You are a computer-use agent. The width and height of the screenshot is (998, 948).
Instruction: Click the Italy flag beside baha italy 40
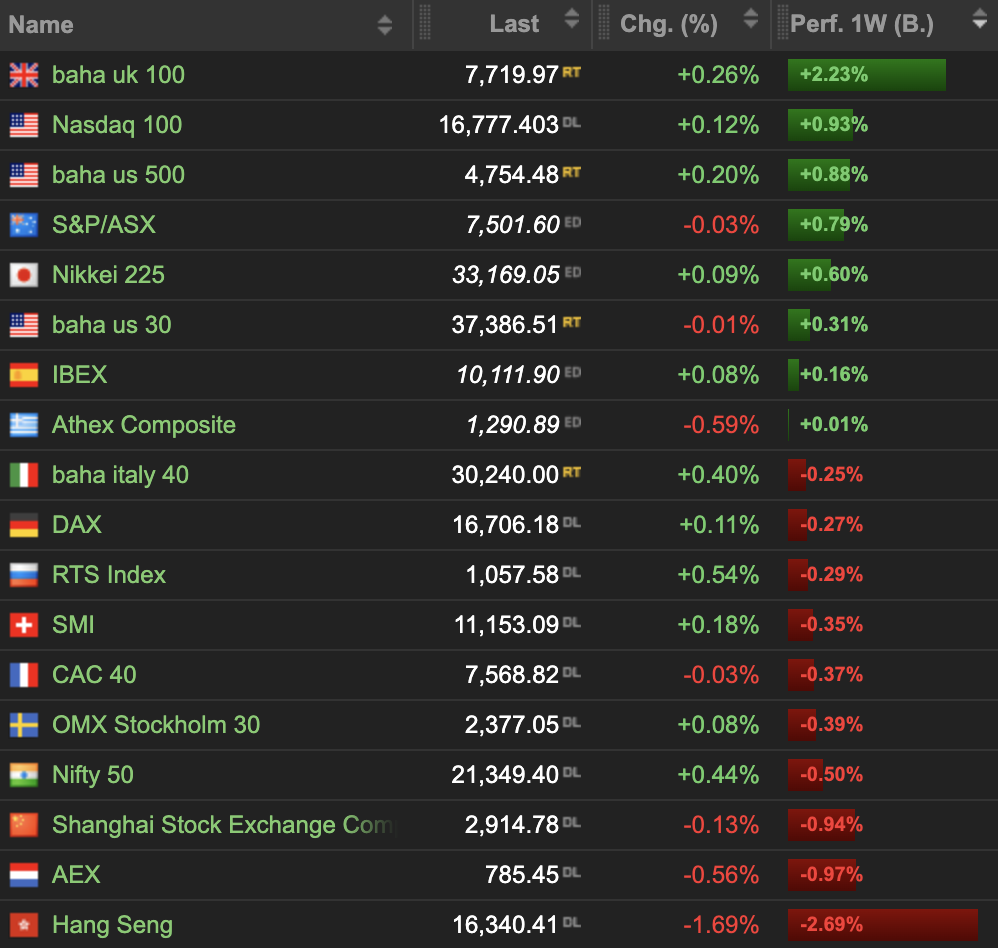[24, 475]
